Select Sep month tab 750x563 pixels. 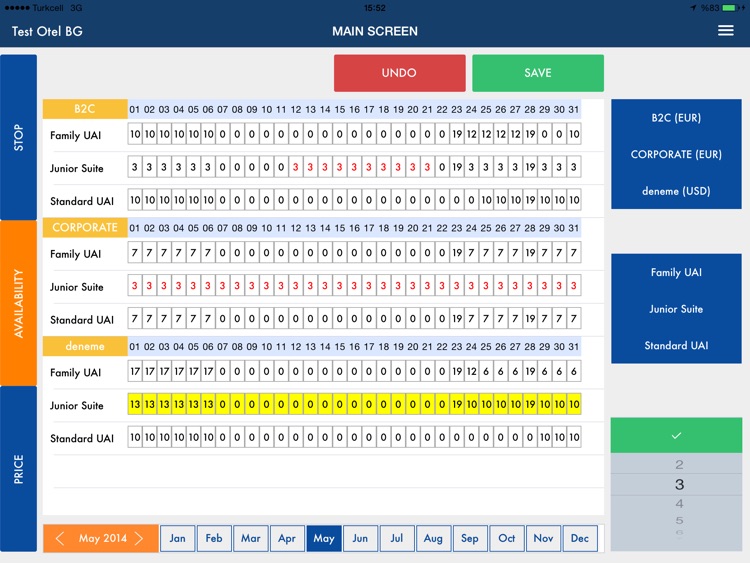(x=470, y=539)
